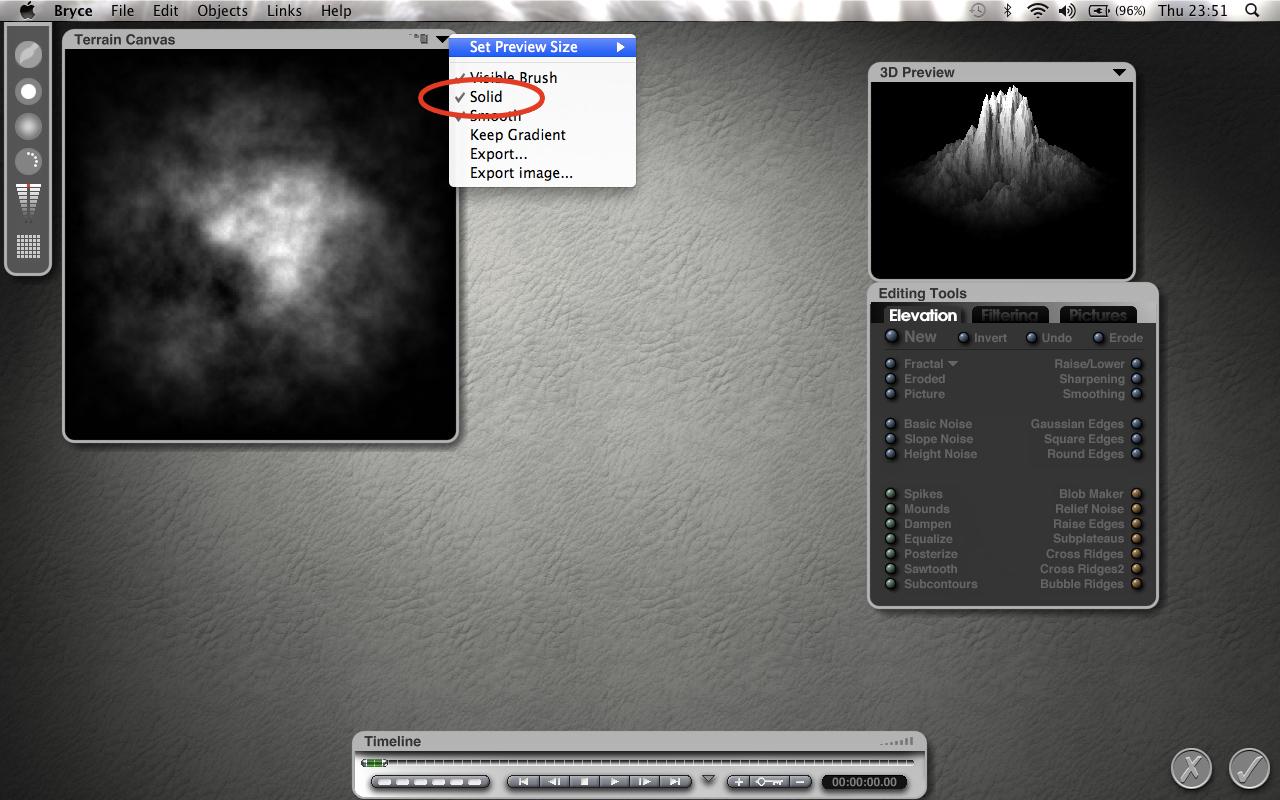Select the soft gradient brush hardness control
This screenshot has height=800, width=1280.
click(x=28, y=127)
